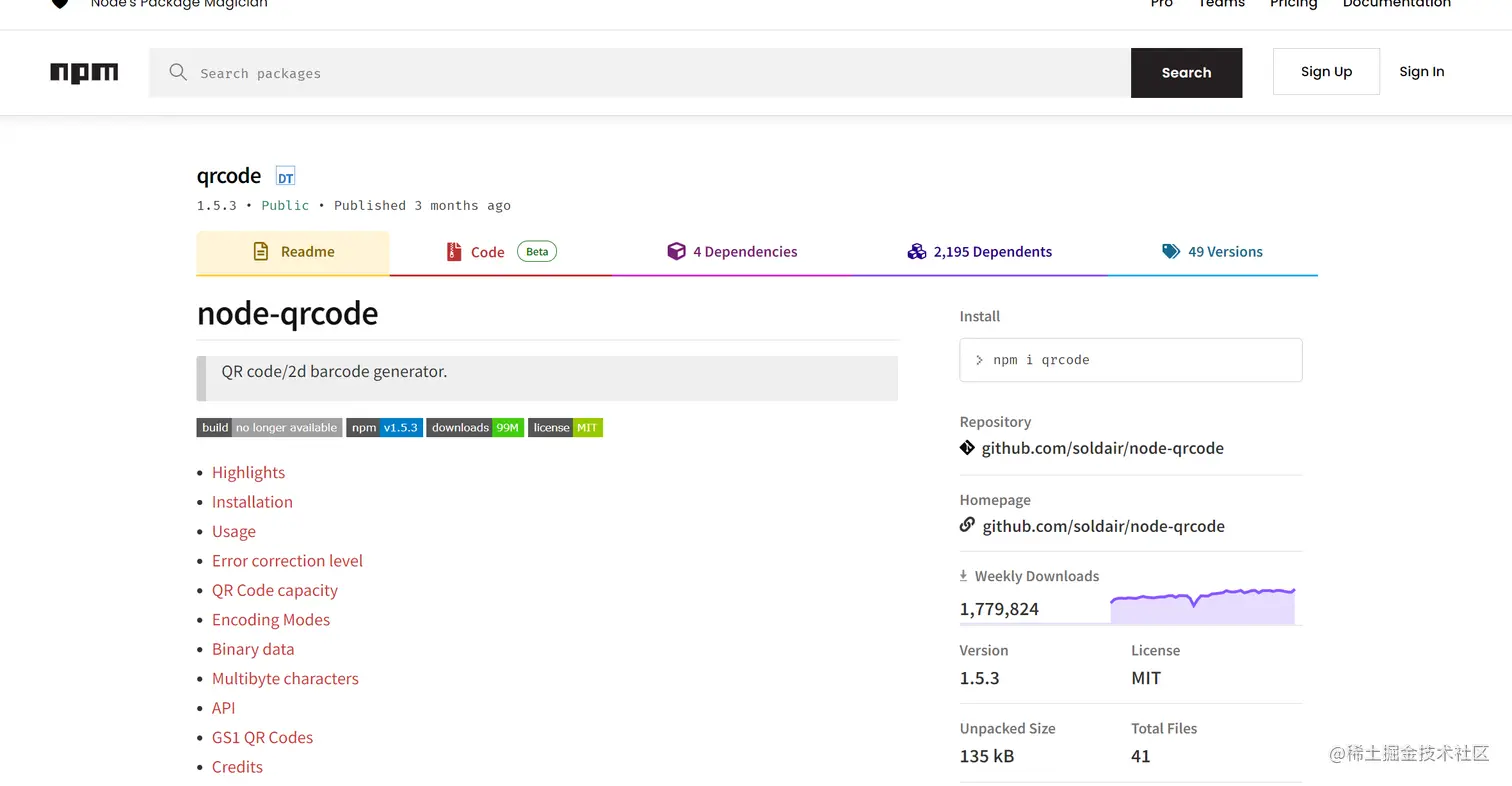This screenshot has width=1512, height=786.
Task: Jump to Encoding Modes section
Action: pos(271,620)
